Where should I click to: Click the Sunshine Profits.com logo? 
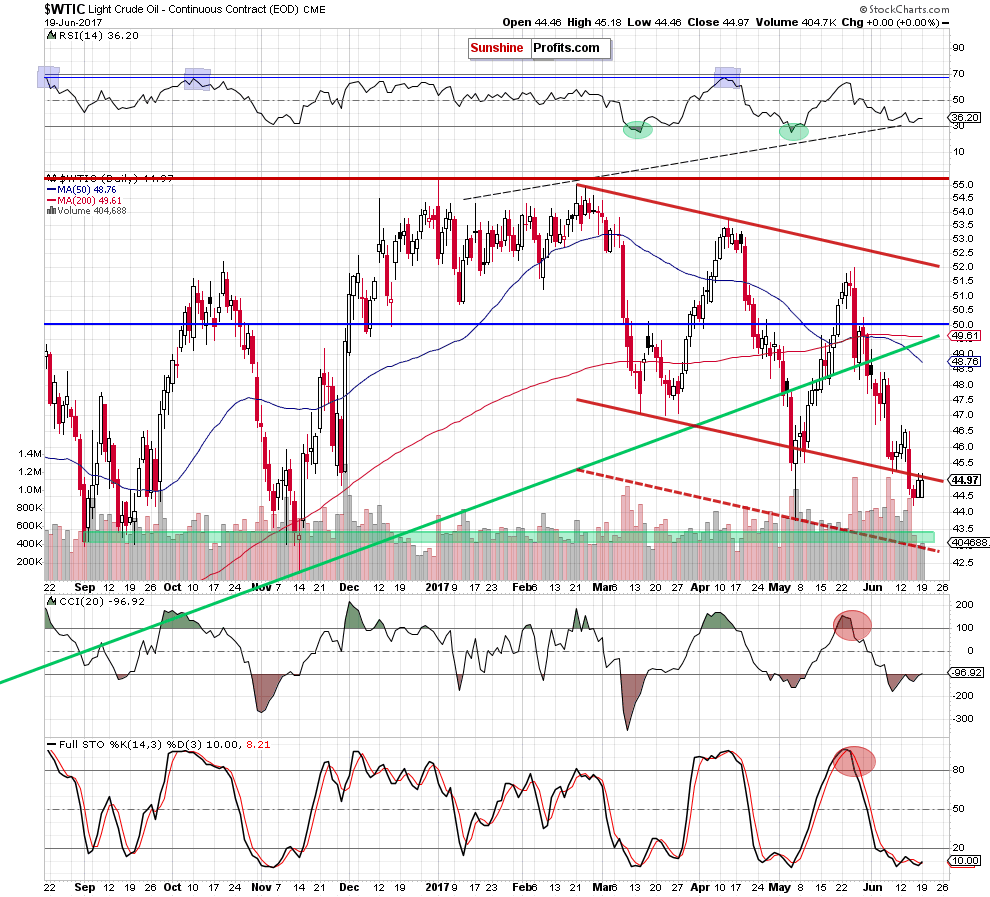pos(539,48)
